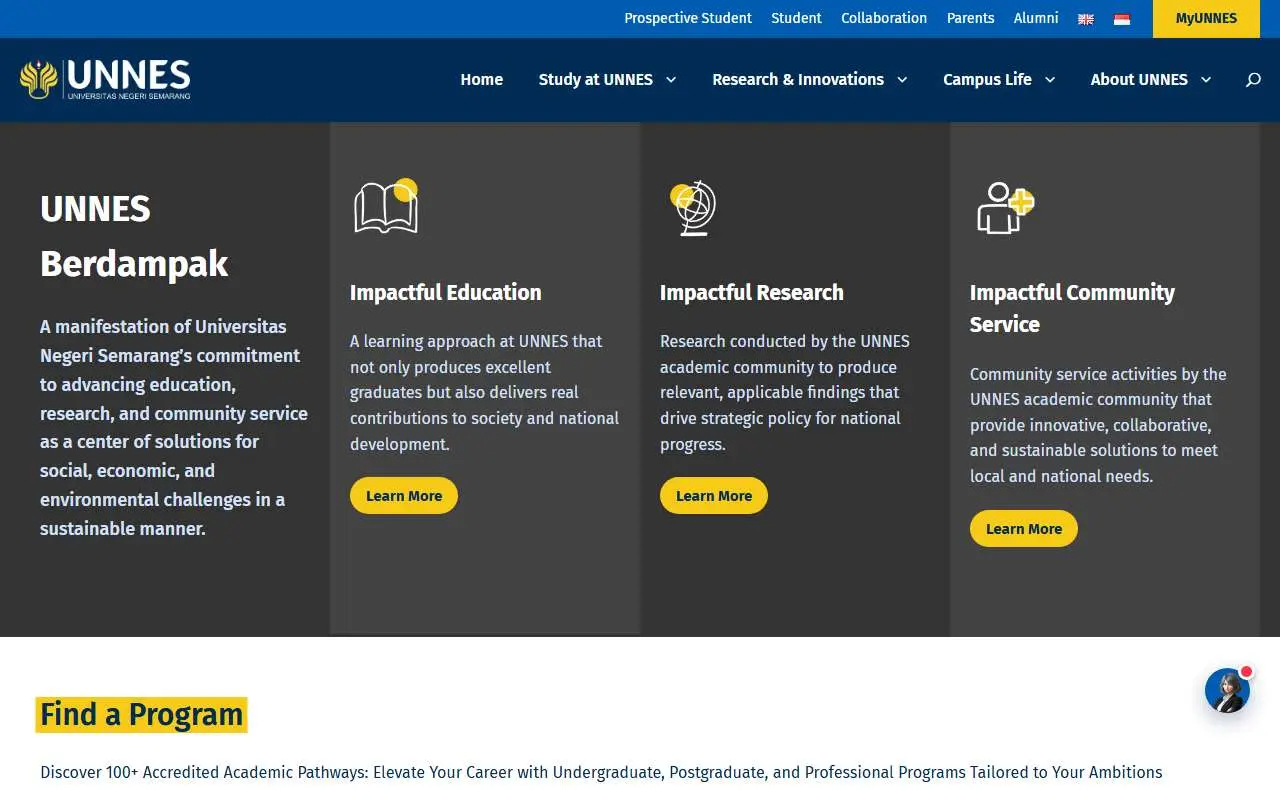Open the Collaboration top-bar link
This screenshot has height=800, width=1280.
tap(884, 18)
